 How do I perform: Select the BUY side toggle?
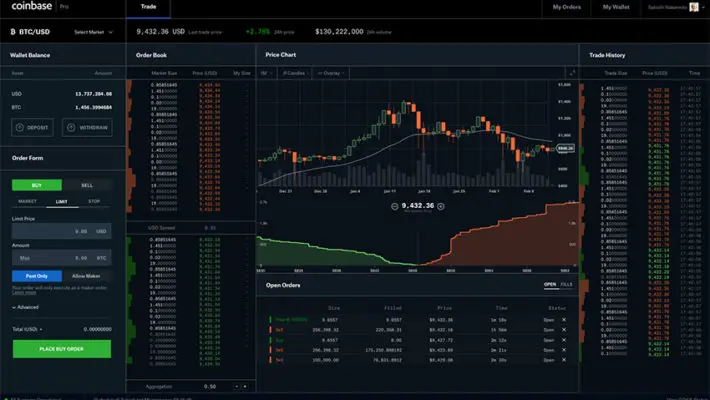coord(37,185)
